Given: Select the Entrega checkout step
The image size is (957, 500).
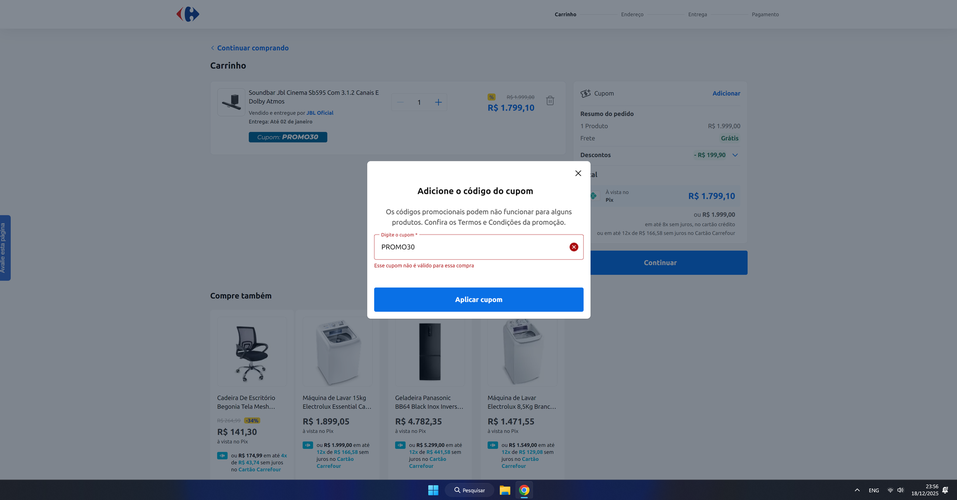Looking at the screenshot, I should coord(698,14).
